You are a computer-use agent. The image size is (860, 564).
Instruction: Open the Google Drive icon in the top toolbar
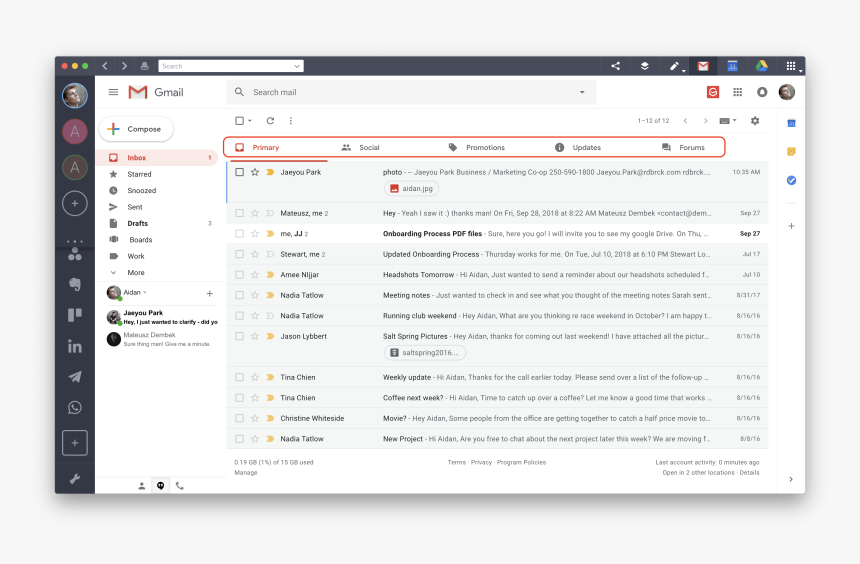click(x=761, y=66)
